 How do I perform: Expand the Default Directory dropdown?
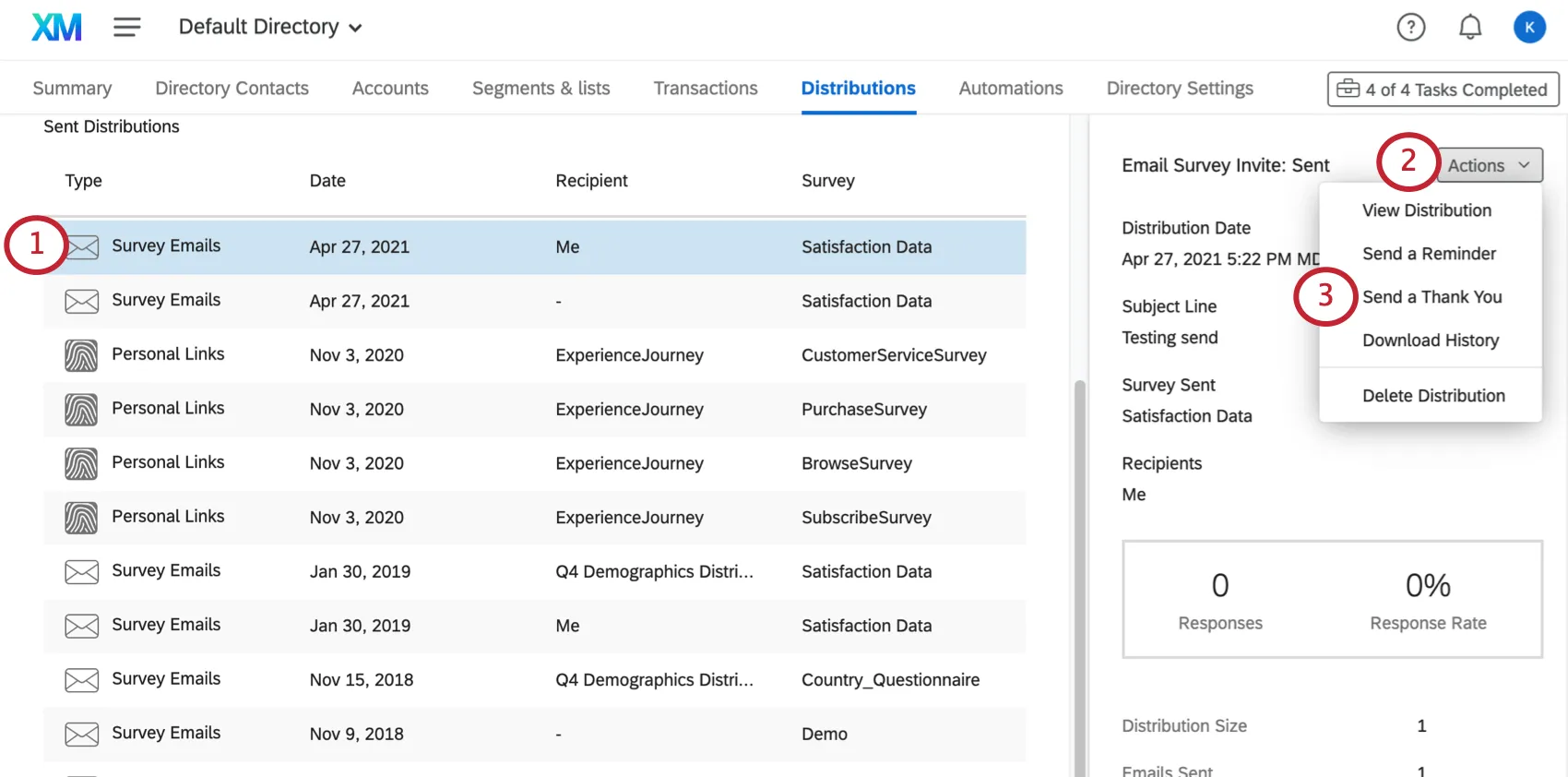[x=269, y=28]
